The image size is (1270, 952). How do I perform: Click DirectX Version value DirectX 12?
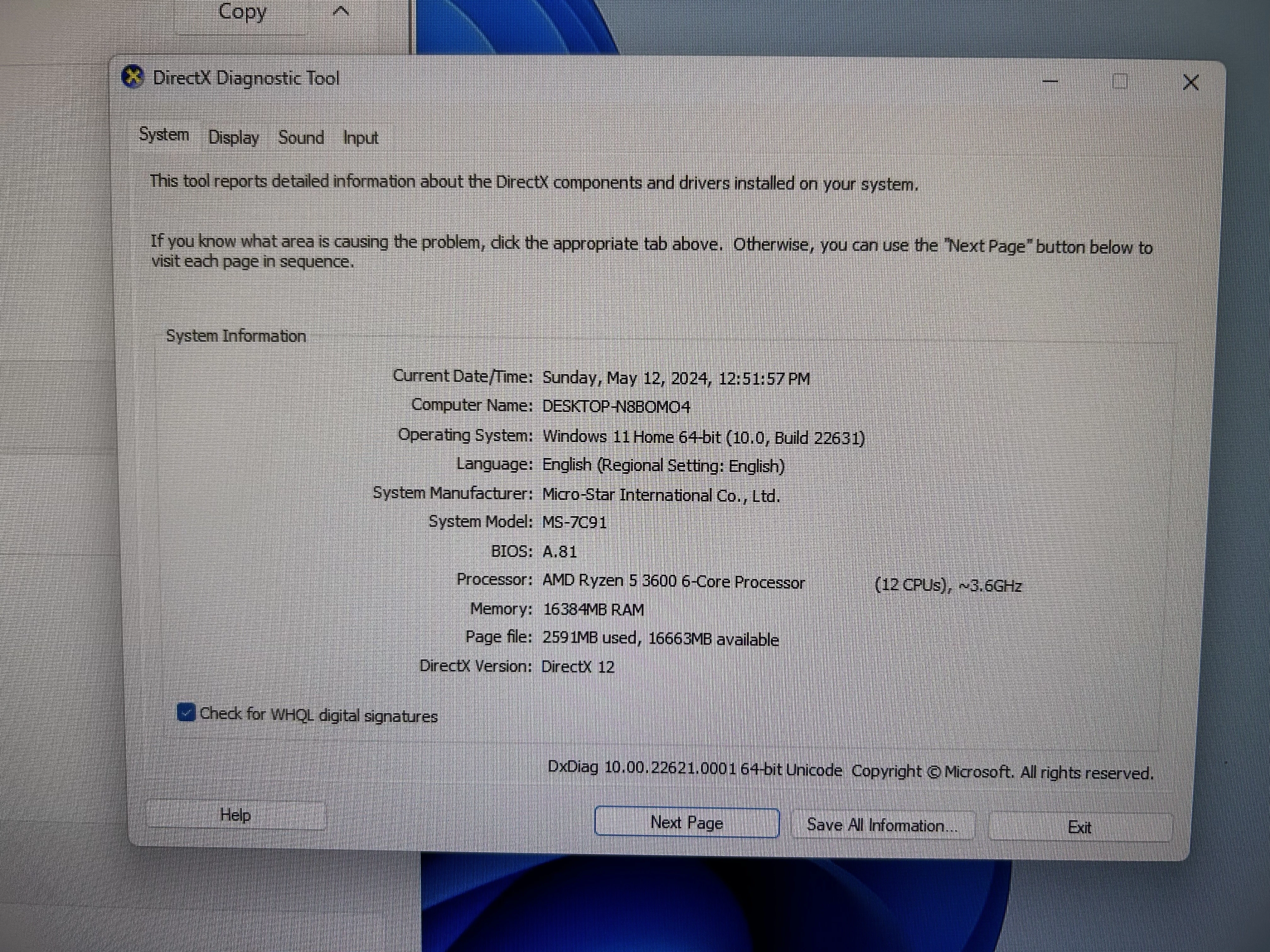point(578,667)
